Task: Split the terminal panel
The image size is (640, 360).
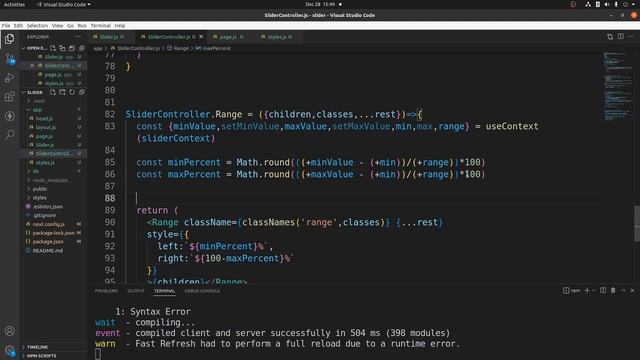Action: [x=603, y=290]
